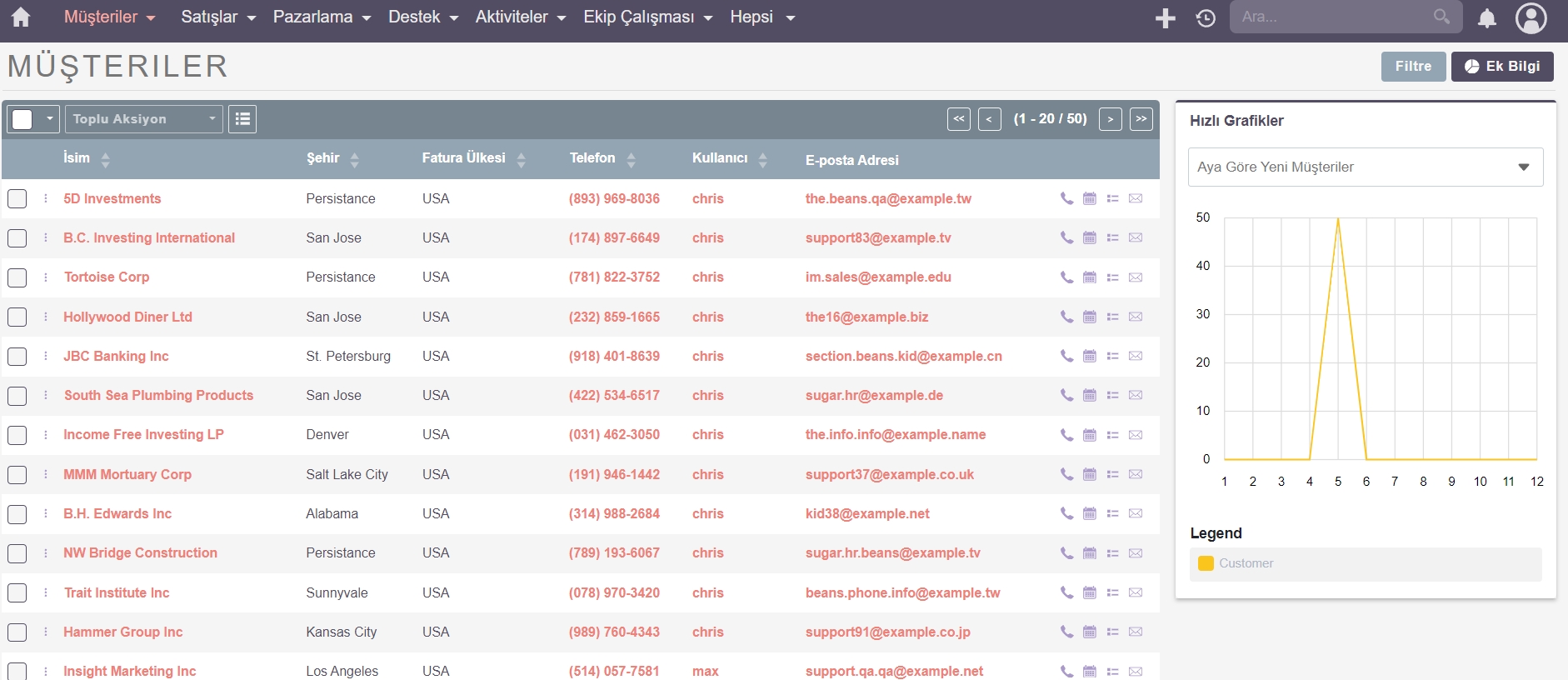Expand row actions for 5D Investments
The width and height of the screenshot is (1568, 680).
tap(46, 198)
